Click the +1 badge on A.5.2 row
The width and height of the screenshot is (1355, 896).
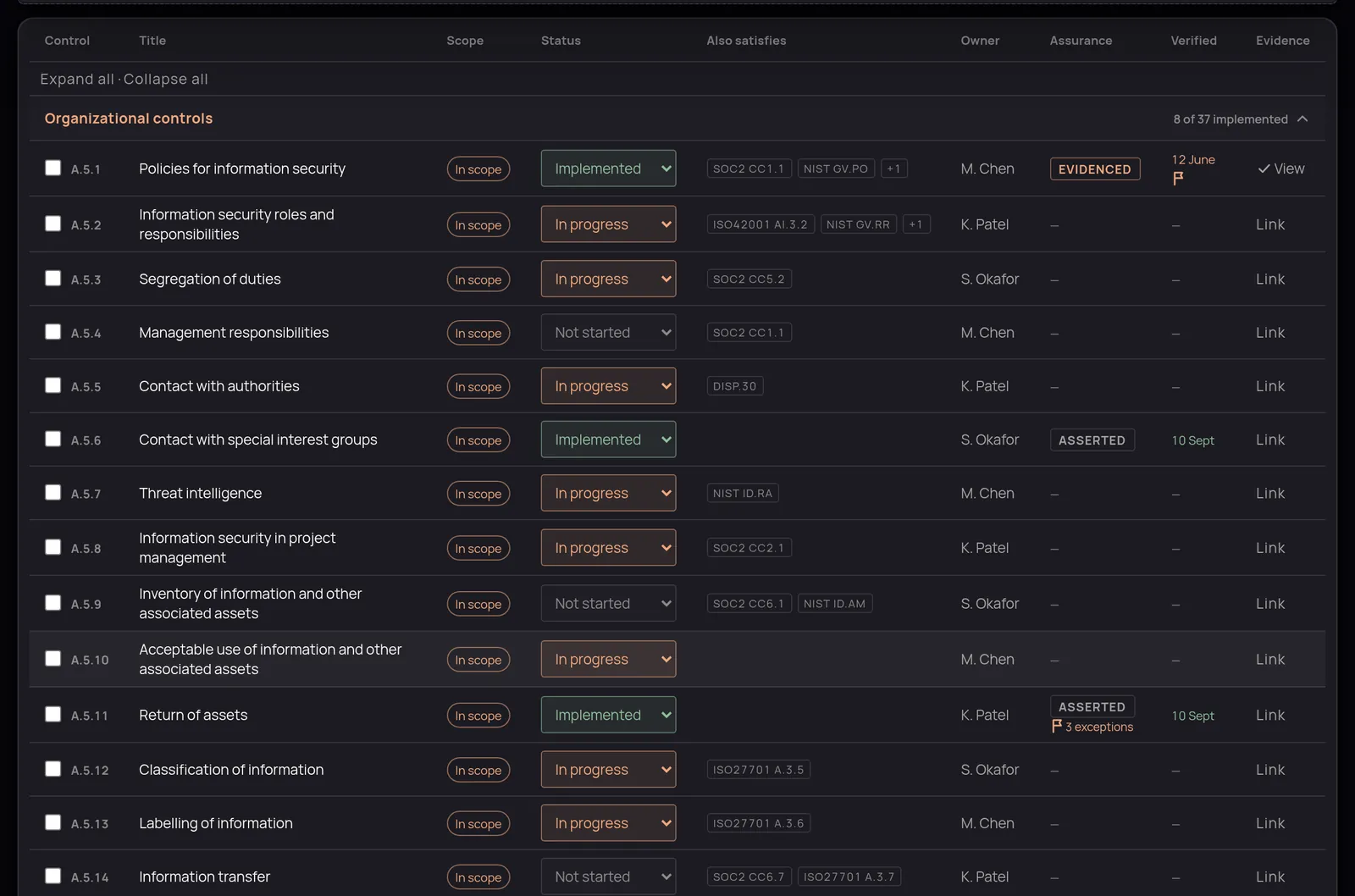point(916,224)
